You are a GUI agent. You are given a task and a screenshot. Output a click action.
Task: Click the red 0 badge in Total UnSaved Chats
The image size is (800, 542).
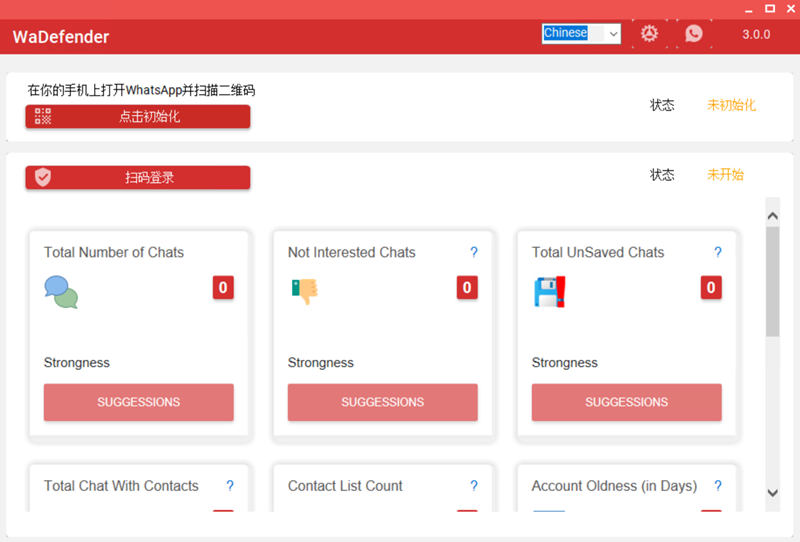(711, 288)
